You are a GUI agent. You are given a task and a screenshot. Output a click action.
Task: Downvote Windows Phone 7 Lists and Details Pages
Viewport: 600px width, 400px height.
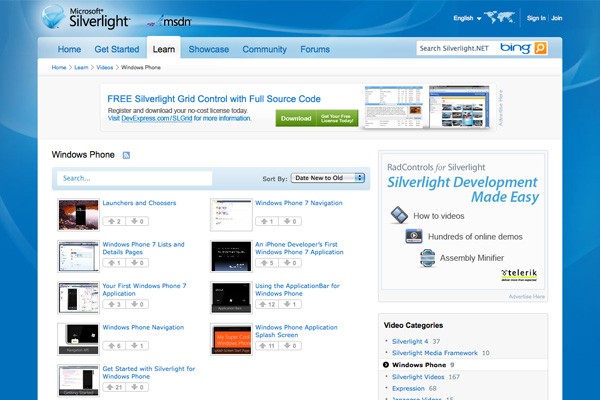[137, 263]
